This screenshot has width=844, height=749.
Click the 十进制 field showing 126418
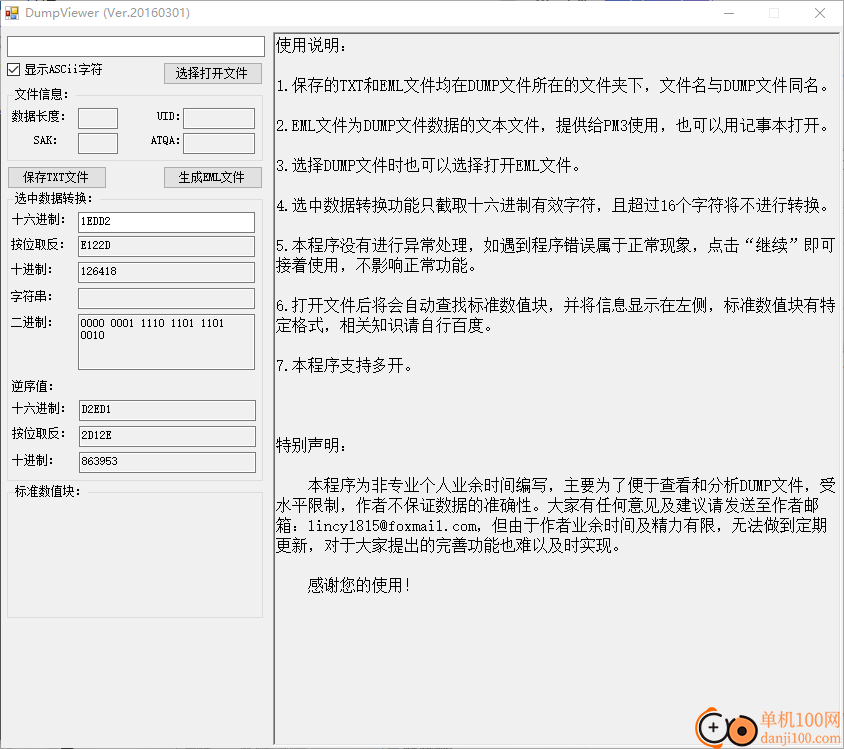166,272
